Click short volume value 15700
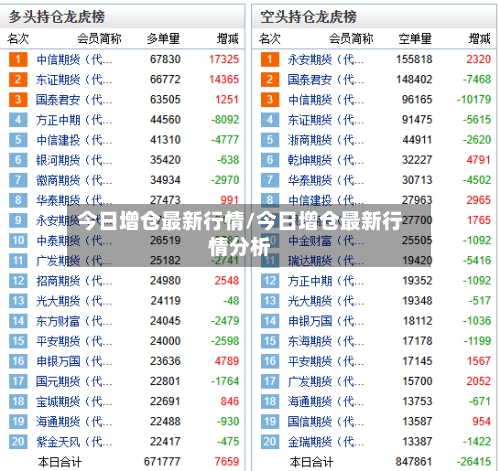The width and height of the screenshot is (500, 471). [417, 381]
